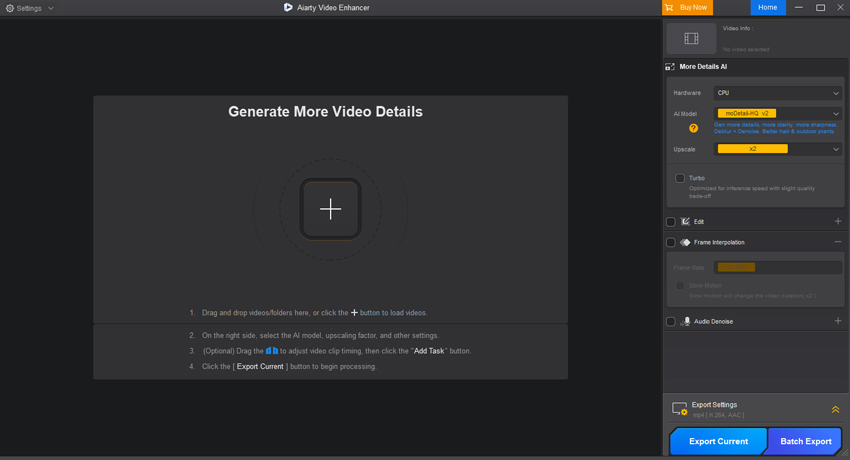The width and height of the screenshot is (850, 460).
Task: Open the Hardware CPU dropdown
Action: click(x=778, y=93)
